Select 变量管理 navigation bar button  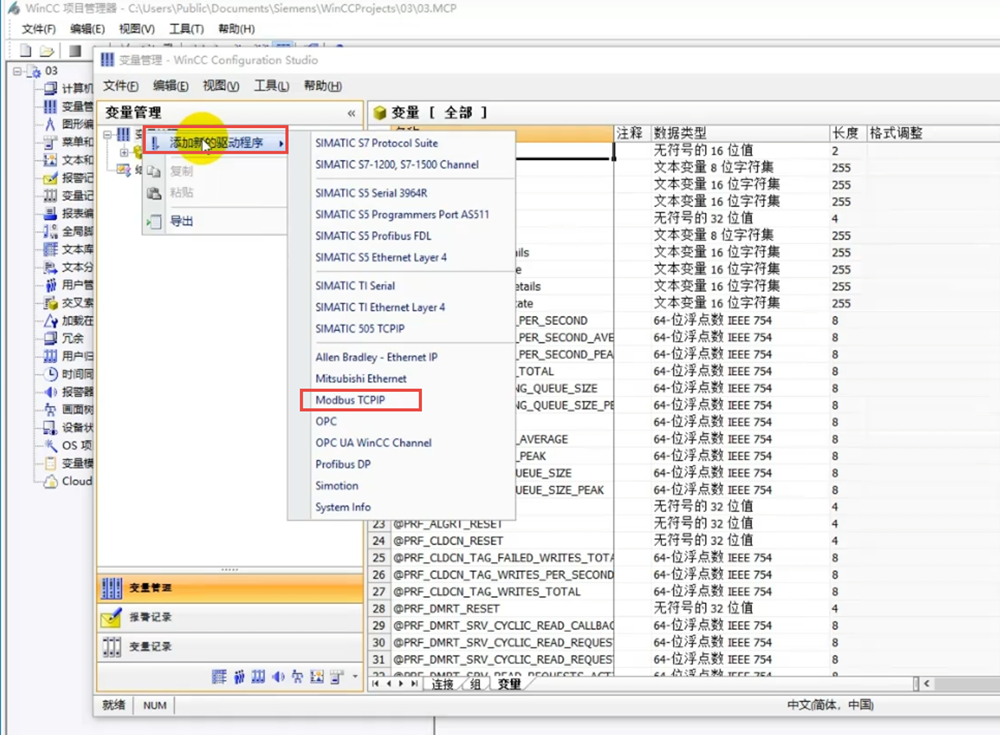click(230, 588)
